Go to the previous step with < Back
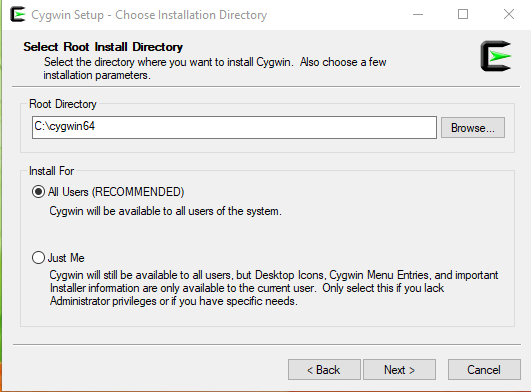Image resolution: width=531 pixels, height=392 pixels. click(x=324, y=370)
